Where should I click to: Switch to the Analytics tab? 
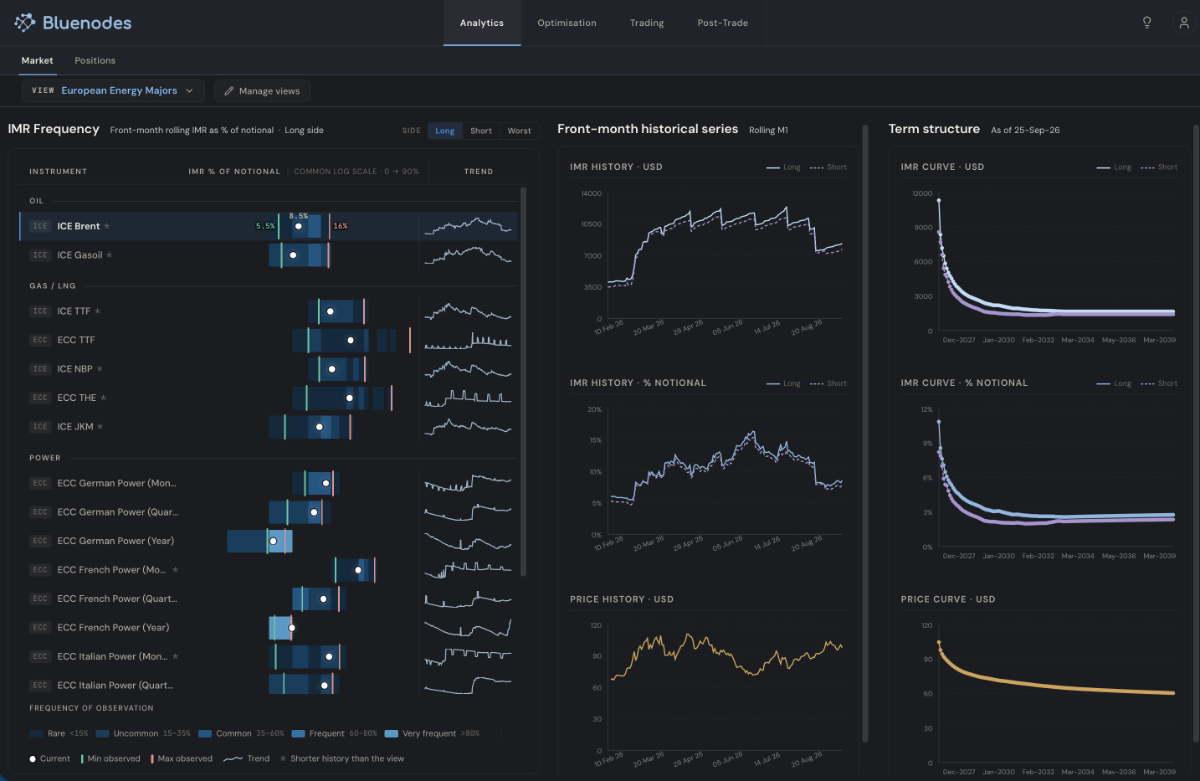(x=482, y=23)
